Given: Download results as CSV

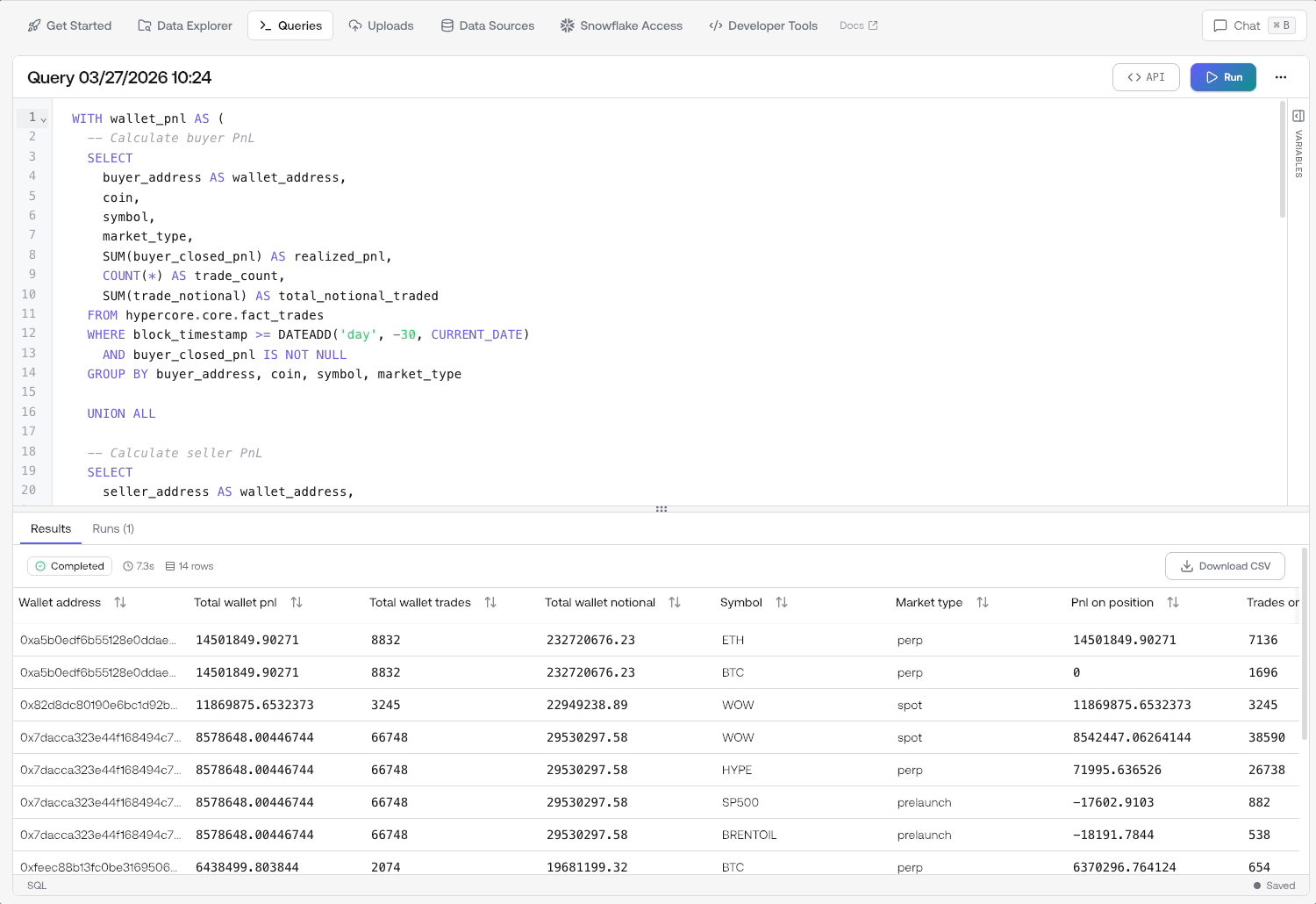Looking at the screenshot, I should tap(1225, 566).
